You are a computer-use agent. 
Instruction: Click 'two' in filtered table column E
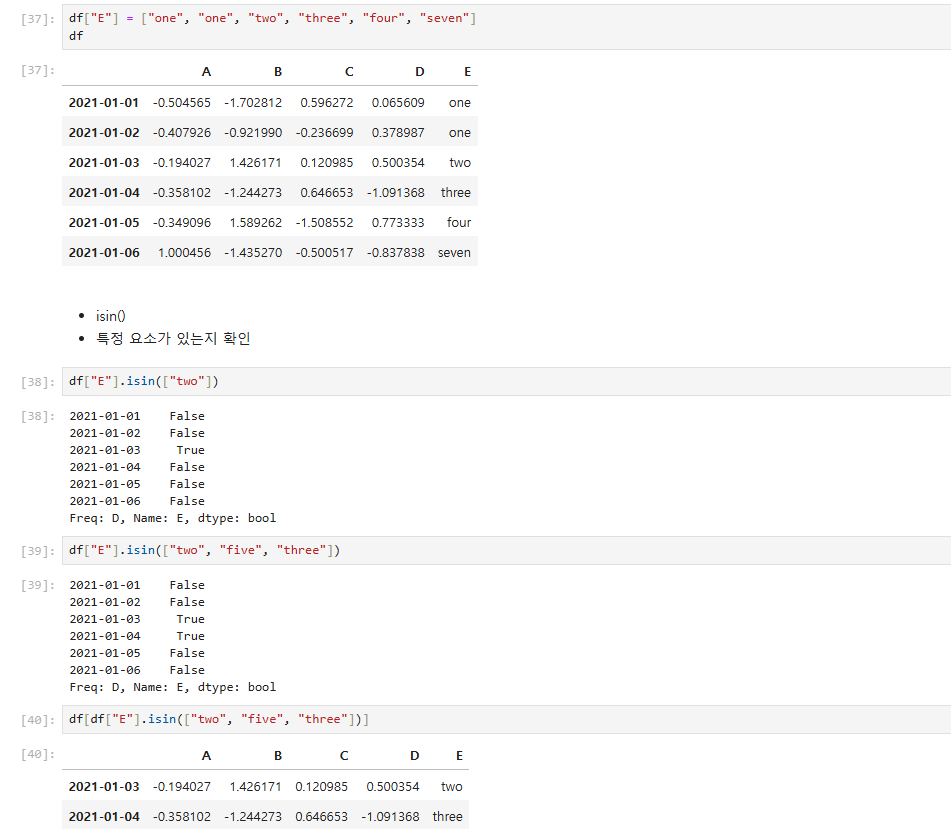tap(451, 787)
